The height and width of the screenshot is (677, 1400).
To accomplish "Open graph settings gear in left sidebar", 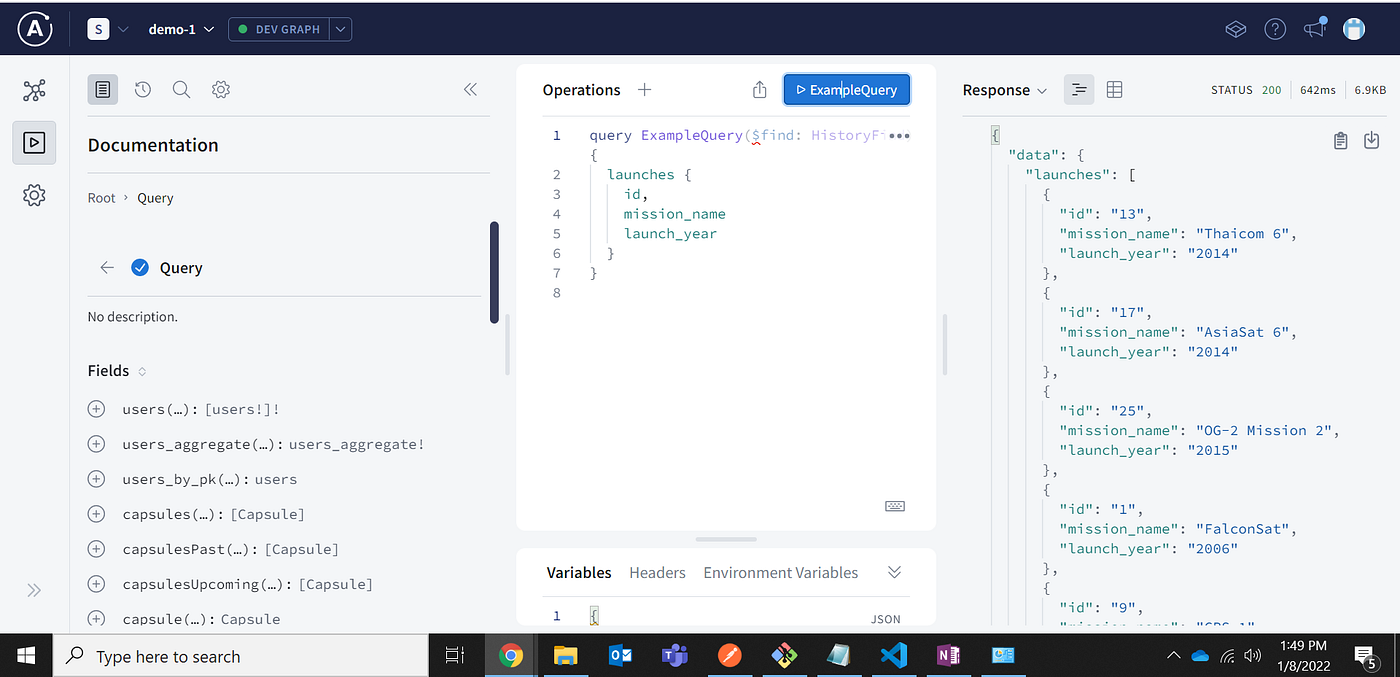I will pos(34,195).
